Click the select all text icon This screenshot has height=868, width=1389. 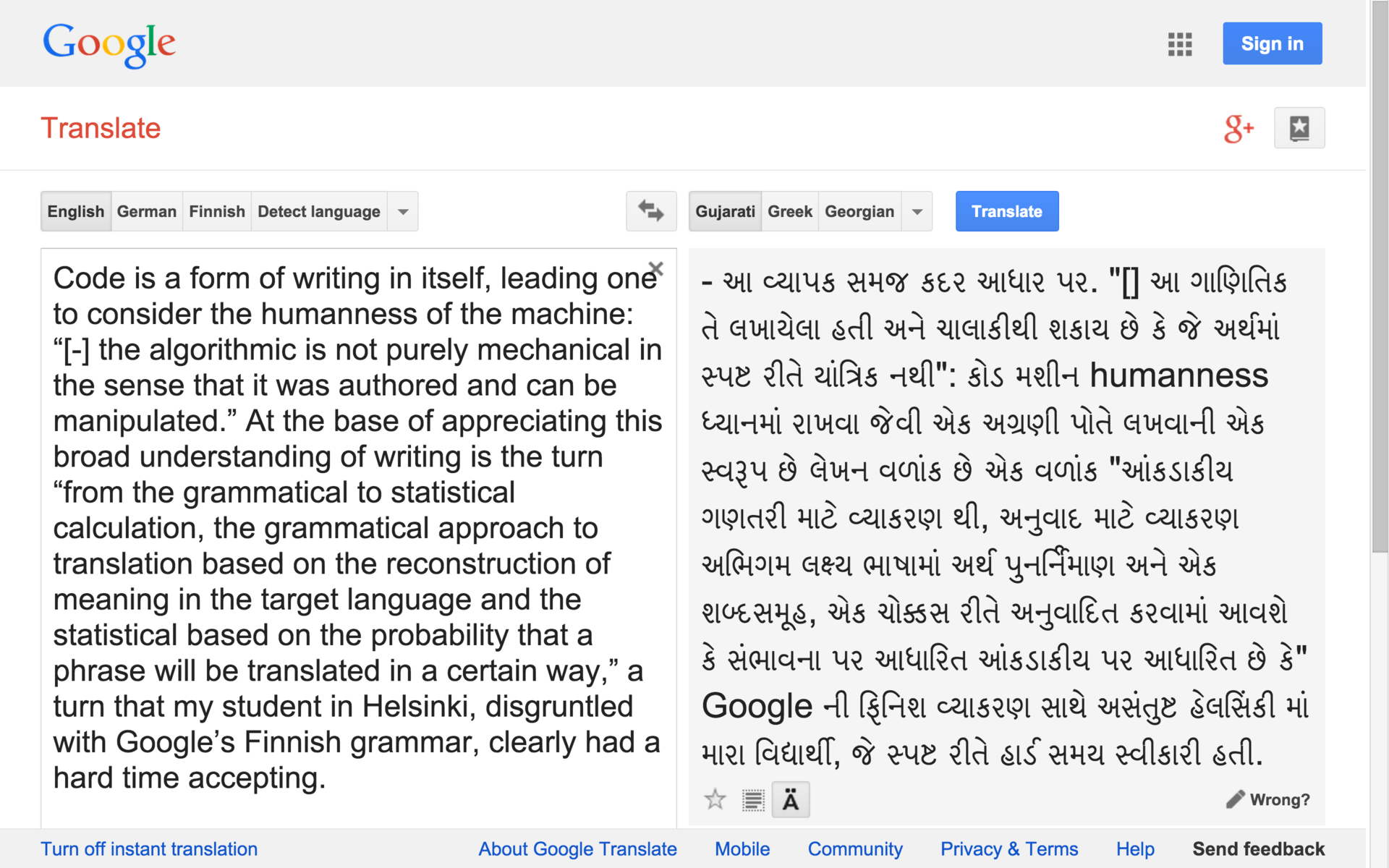click(x=753, y=799)
